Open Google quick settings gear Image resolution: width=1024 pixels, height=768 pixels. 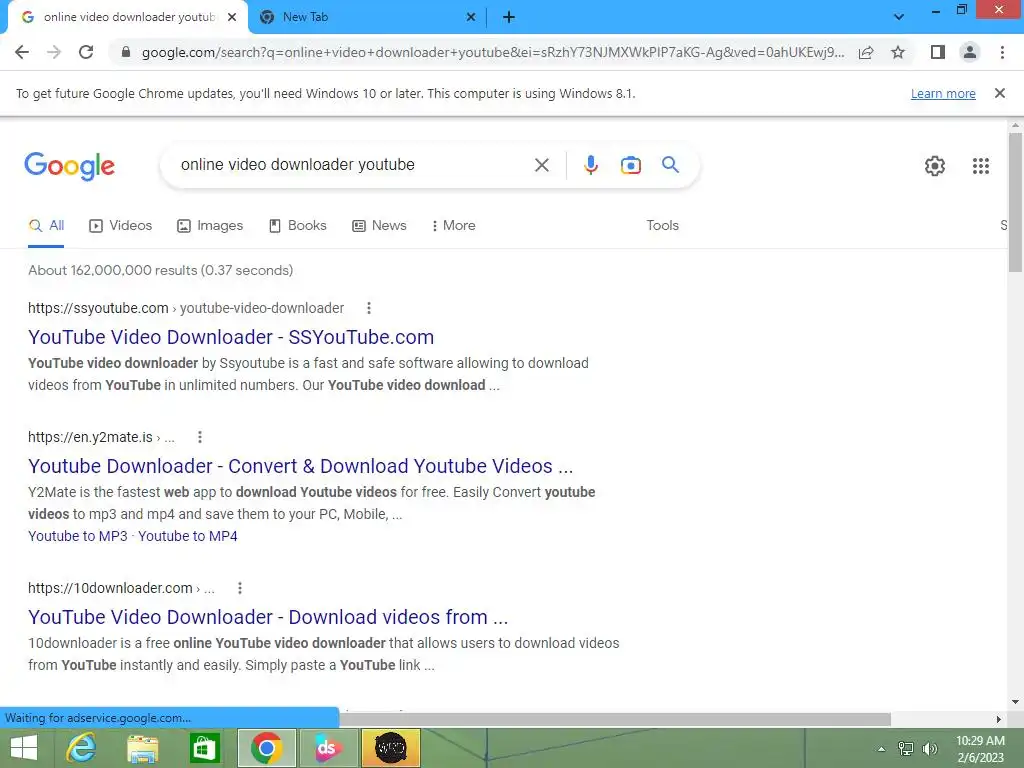tap(935, 166)
